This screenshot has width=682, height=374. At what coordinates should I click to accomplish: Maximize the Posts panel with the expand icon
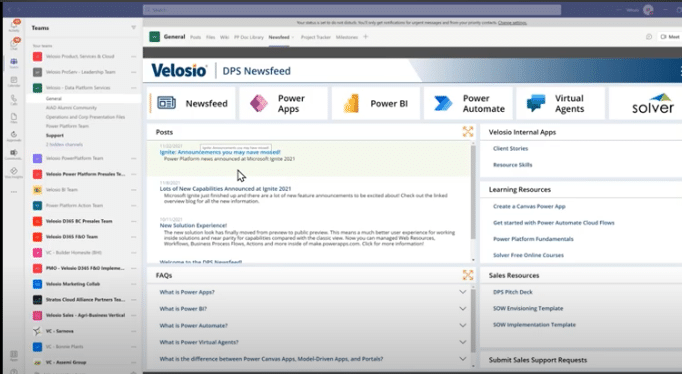468,131
